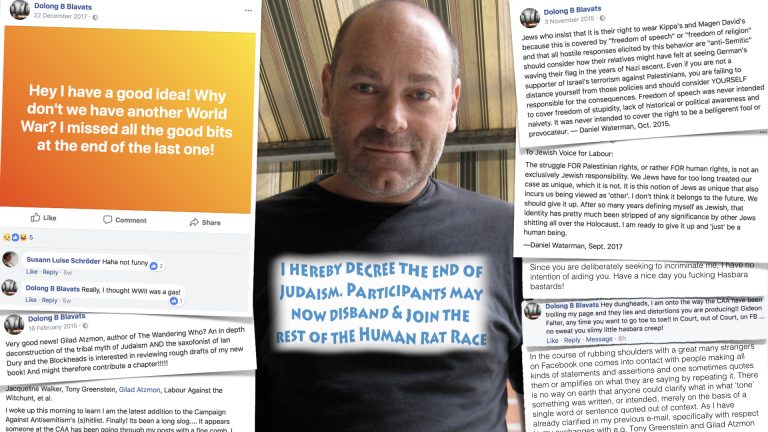Click the Share arrow icon

coord(194,222)
